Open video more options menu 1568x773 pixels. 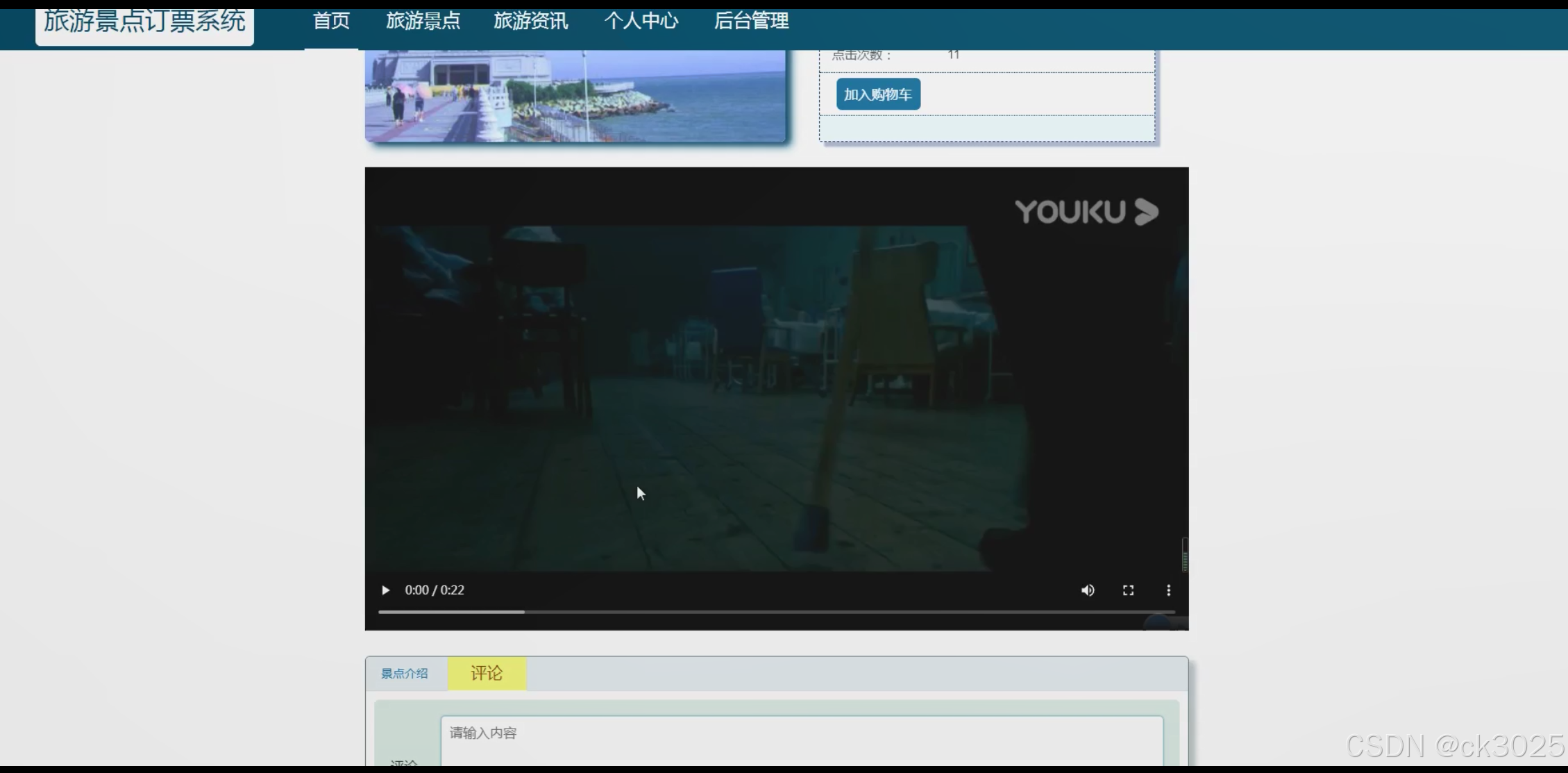click(1168, 590)
